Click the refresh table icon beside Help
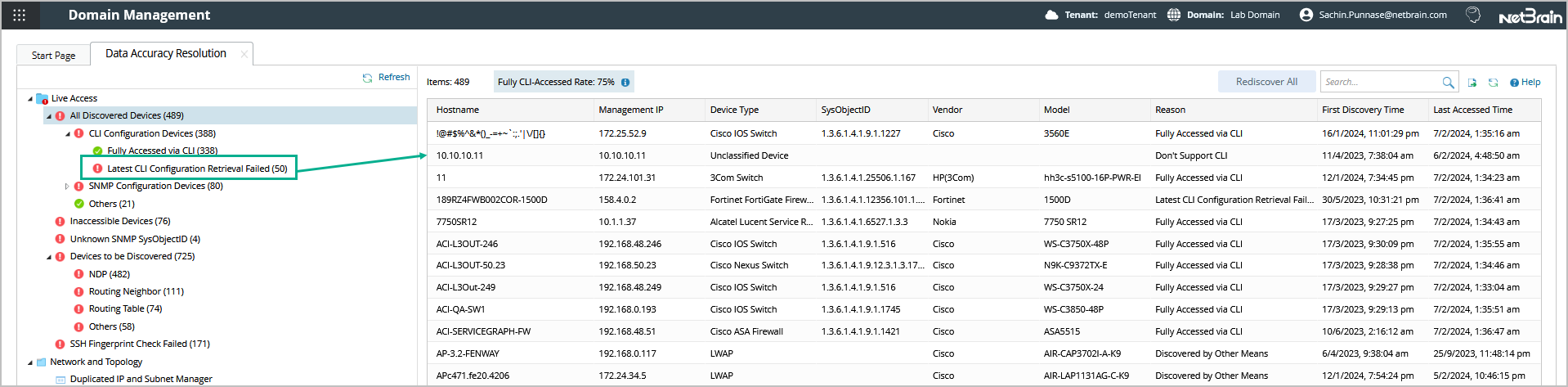 click(x=1493, y=83)
